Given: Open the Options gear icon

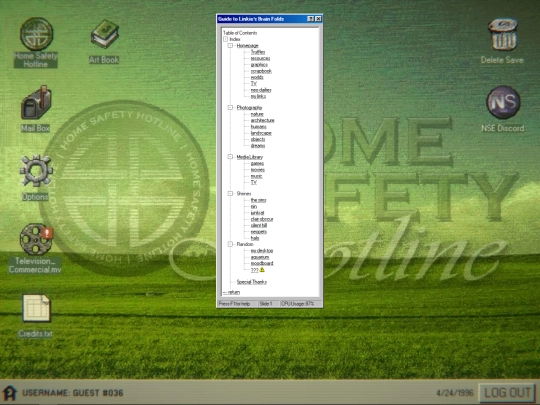Looking at the screenshot, I should tap(36, 171).
